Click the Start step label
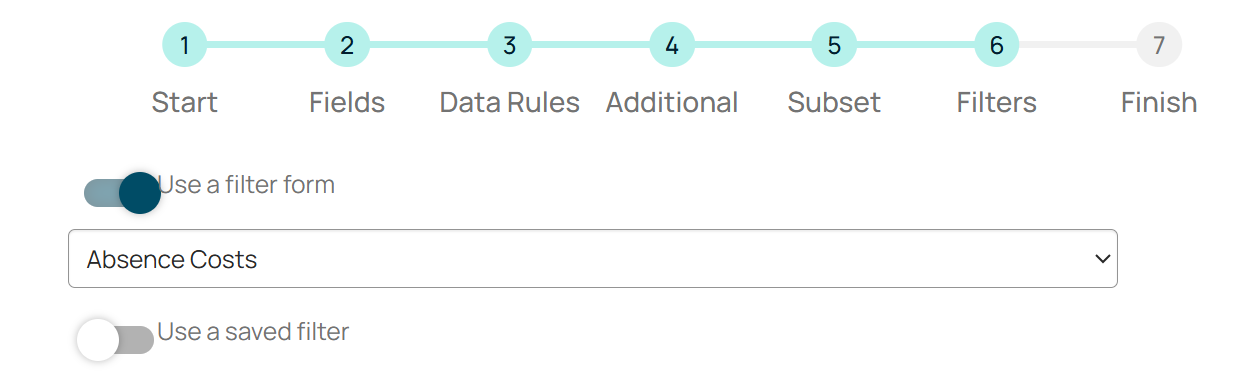Viewport: 1237px width, 387px height. 184,102
